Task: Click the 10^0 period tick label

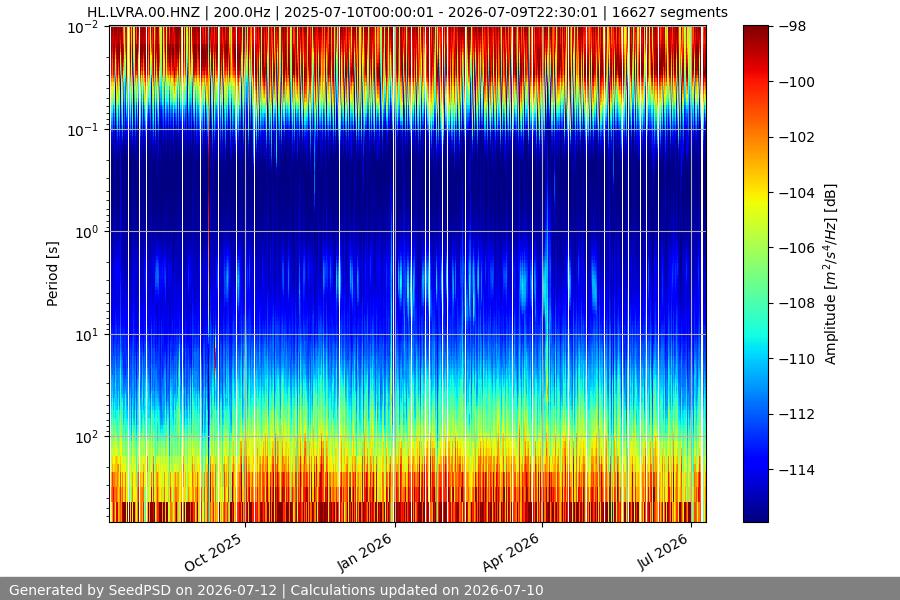Action: point(86,233)
